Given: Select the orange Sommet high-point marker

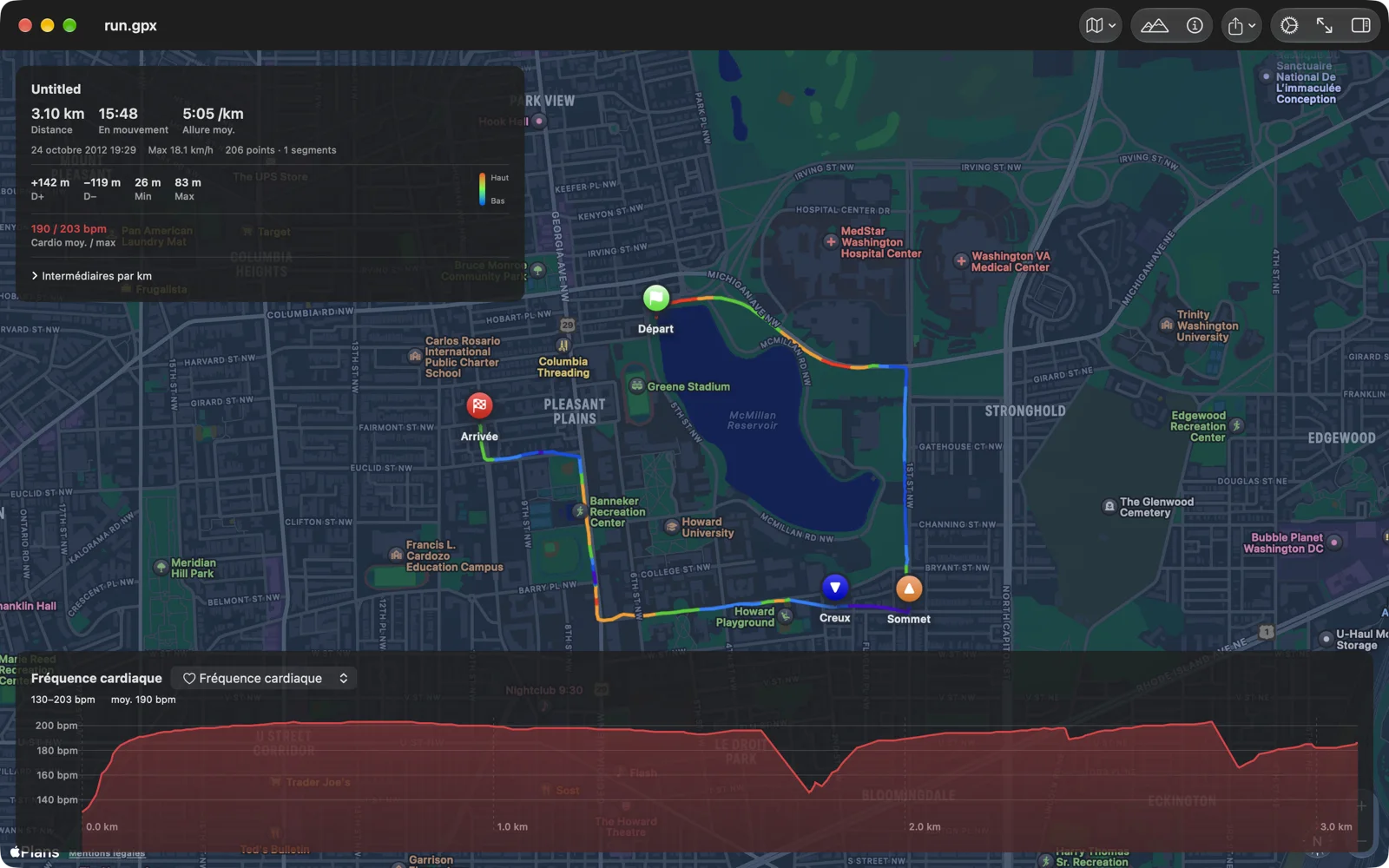Looking at the screenshot, I should point(909,589).
